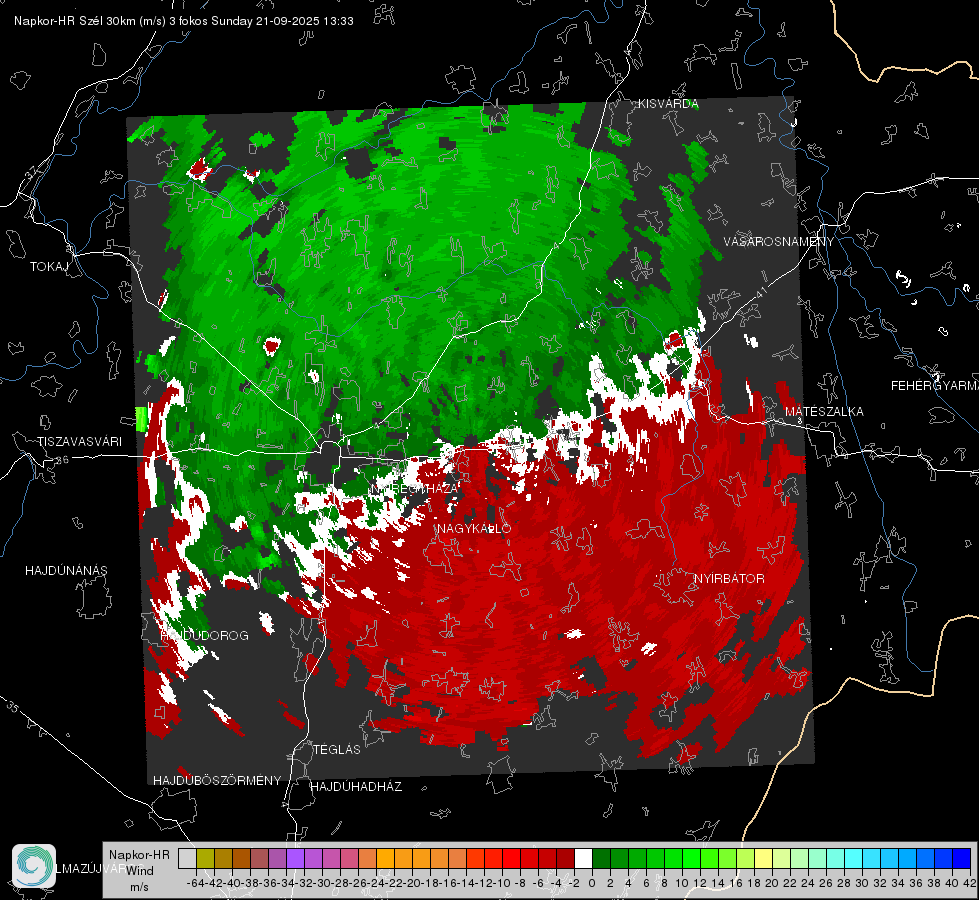Select the white zero-velocity swatch in legend
Image resolution: width=979 pixels, height=900 pixels.
584,858
